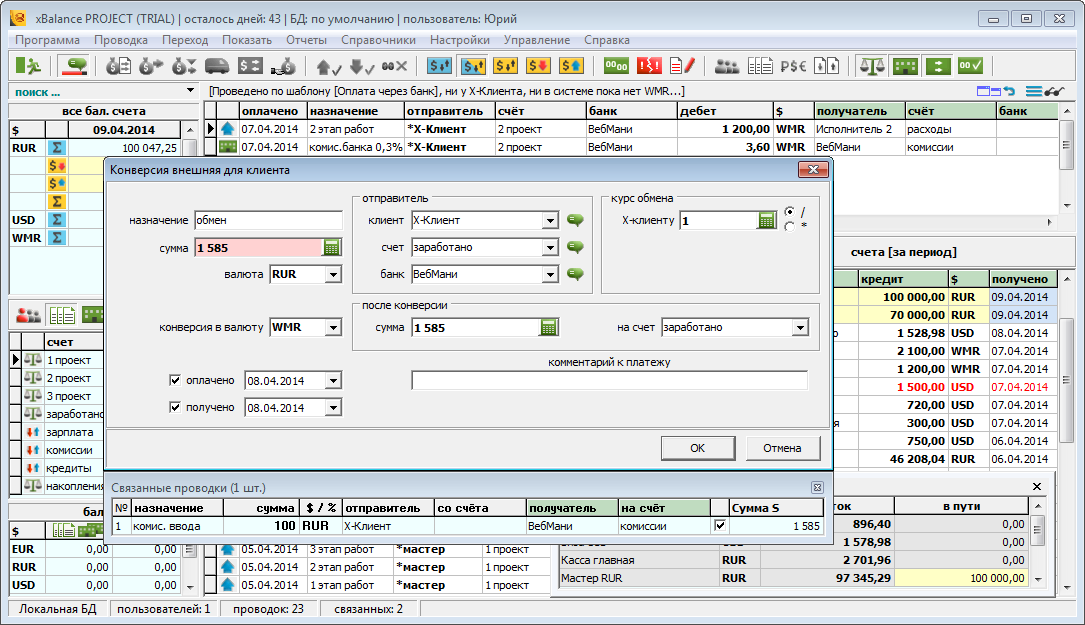The width and height of the screenshot is (1085, 625).
Task: Open the валюта RUR dropdown
Action: pyautogui.click(x=333, y=274)
